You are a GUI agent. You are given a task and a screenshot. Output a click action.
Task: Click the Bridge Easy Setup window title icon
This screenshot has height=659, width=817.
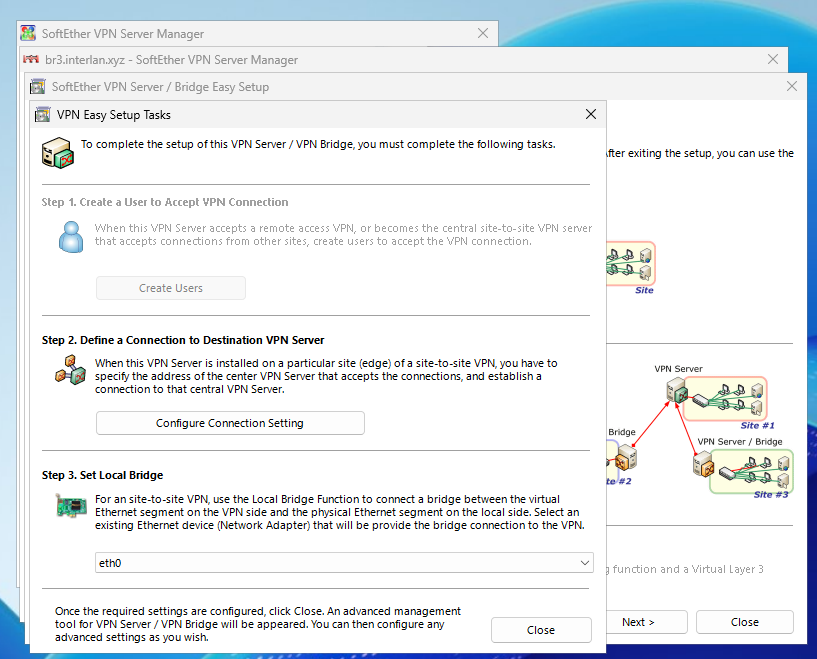(38, 86)
